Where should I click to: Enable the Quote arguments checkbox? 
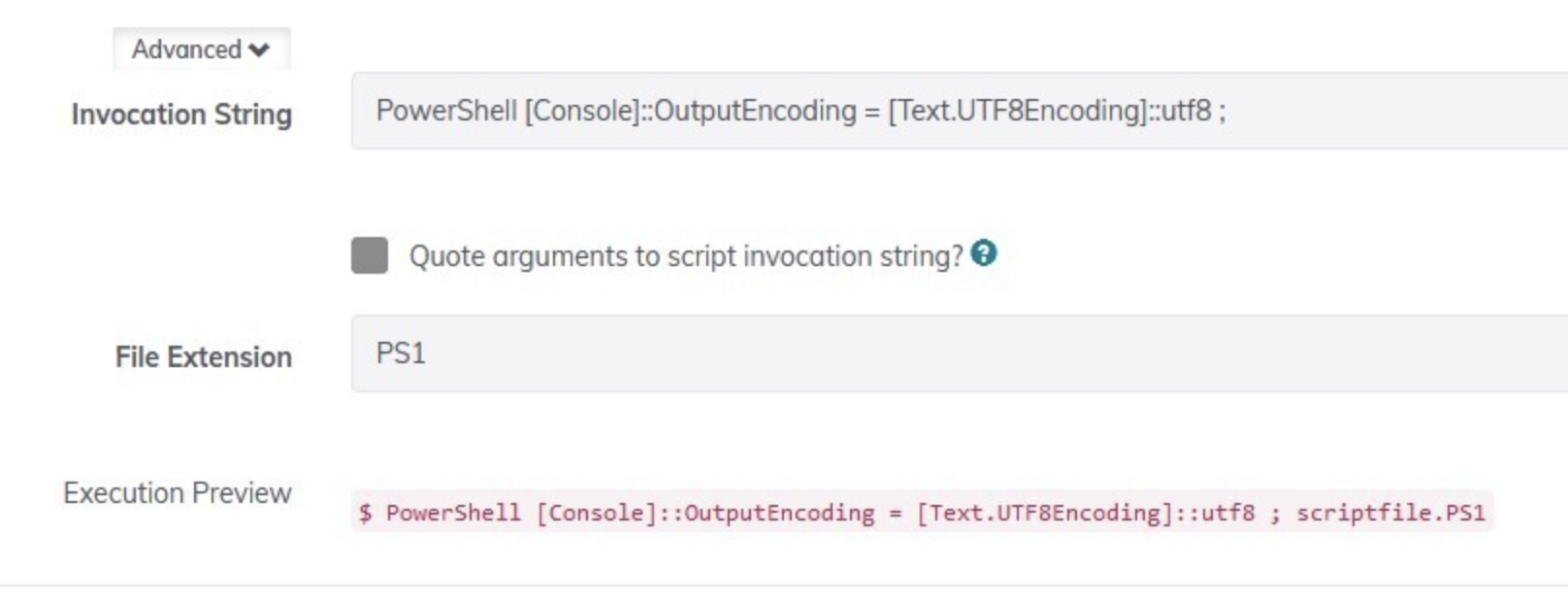click(x=370, y=255)
